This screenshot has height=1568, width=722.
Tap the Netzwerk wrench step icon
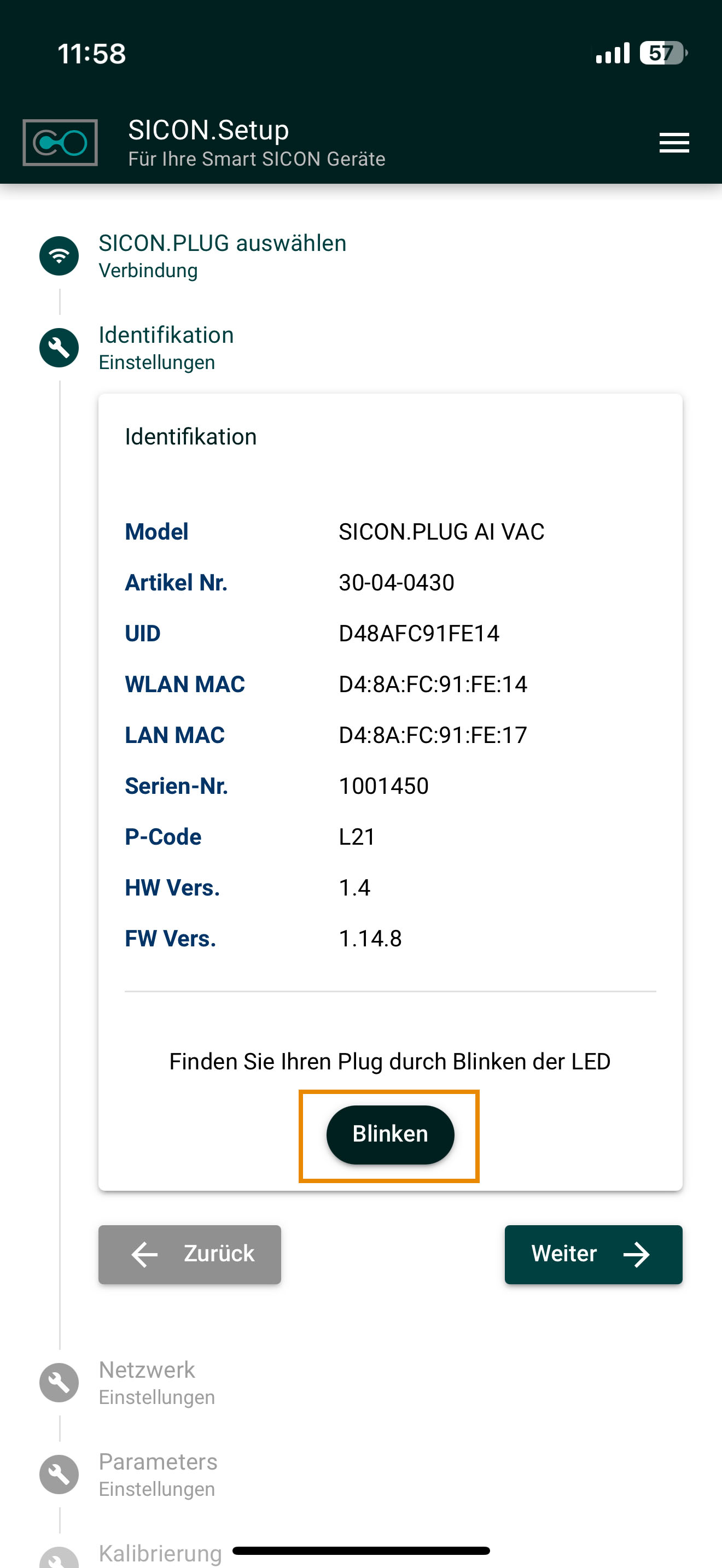[x=59, y=1382]
